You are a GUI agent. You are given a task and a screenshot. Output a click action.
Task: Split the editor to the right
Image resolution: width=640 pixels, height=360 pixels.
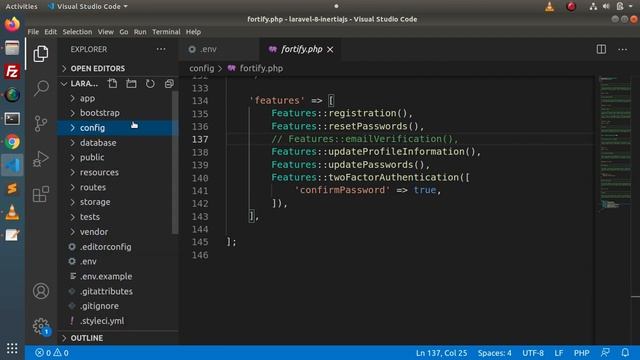point(601,49)
